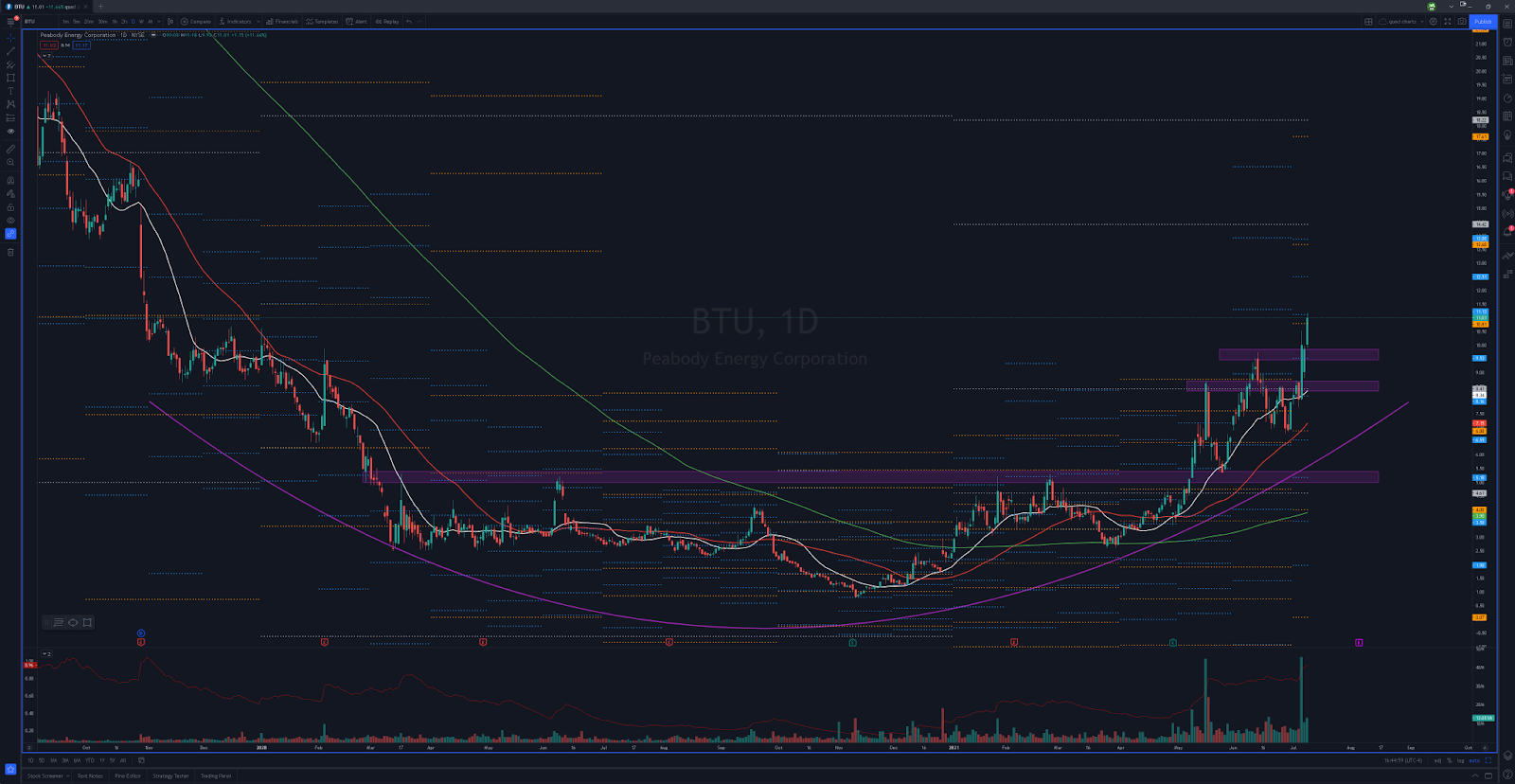Select the 1h timeframe
This screenshot has width=1515, height=784.
coord(115,21)
